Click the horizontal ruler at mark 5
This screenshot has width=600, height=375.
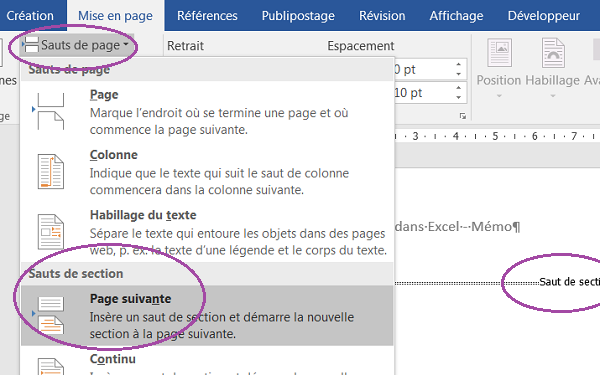495,136
